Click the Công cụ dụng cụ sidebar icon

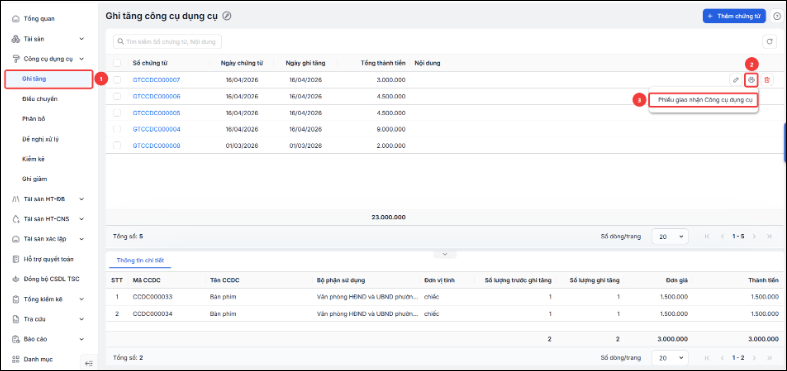click(15, 59)
